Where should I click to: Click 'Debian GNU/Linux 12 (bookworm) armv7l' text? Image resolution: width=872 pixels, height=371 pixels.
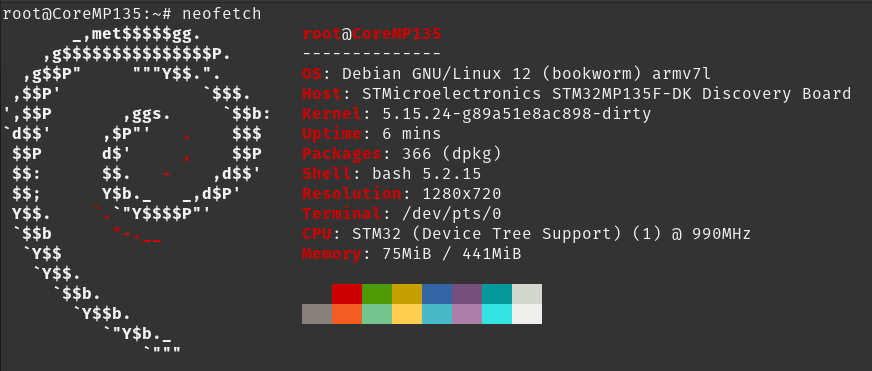[526, 74]
